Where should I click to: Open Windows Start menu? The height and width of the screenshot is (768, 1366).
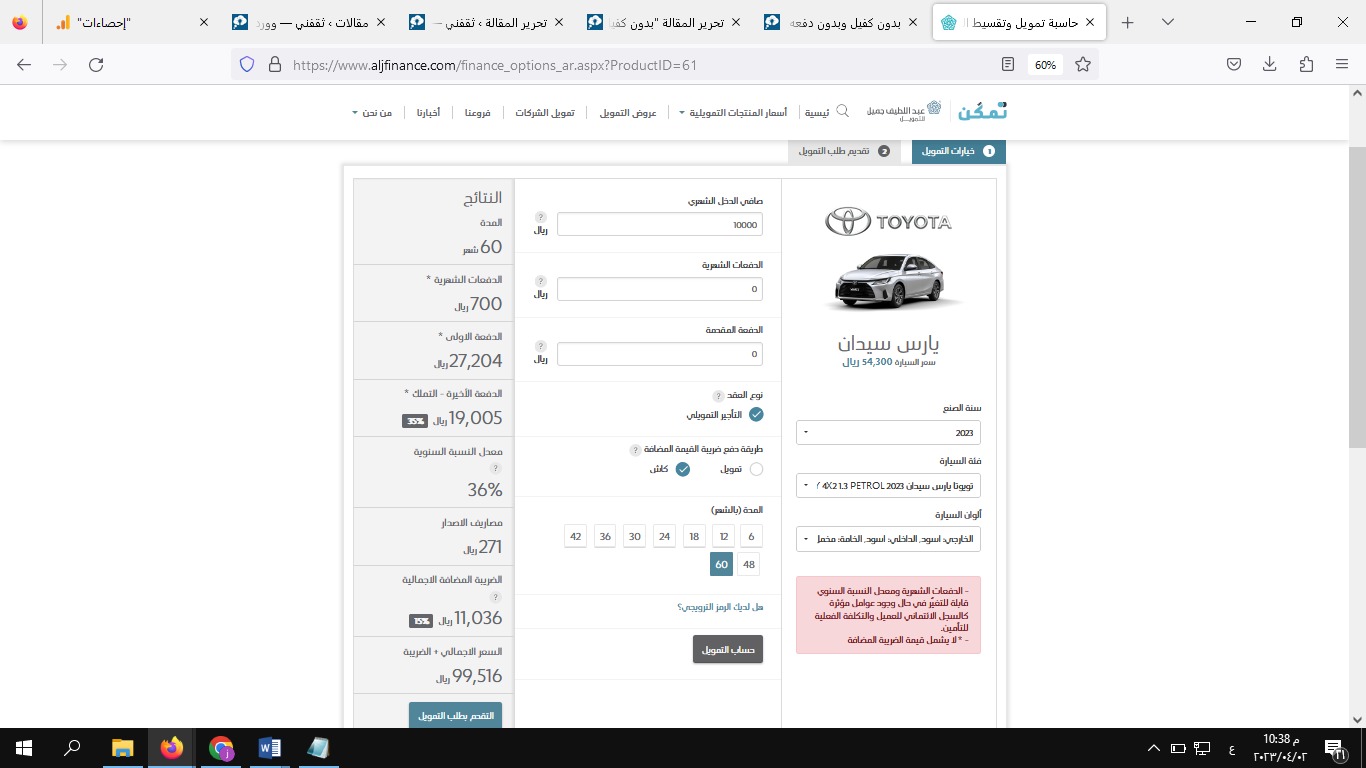coord(23,747)
